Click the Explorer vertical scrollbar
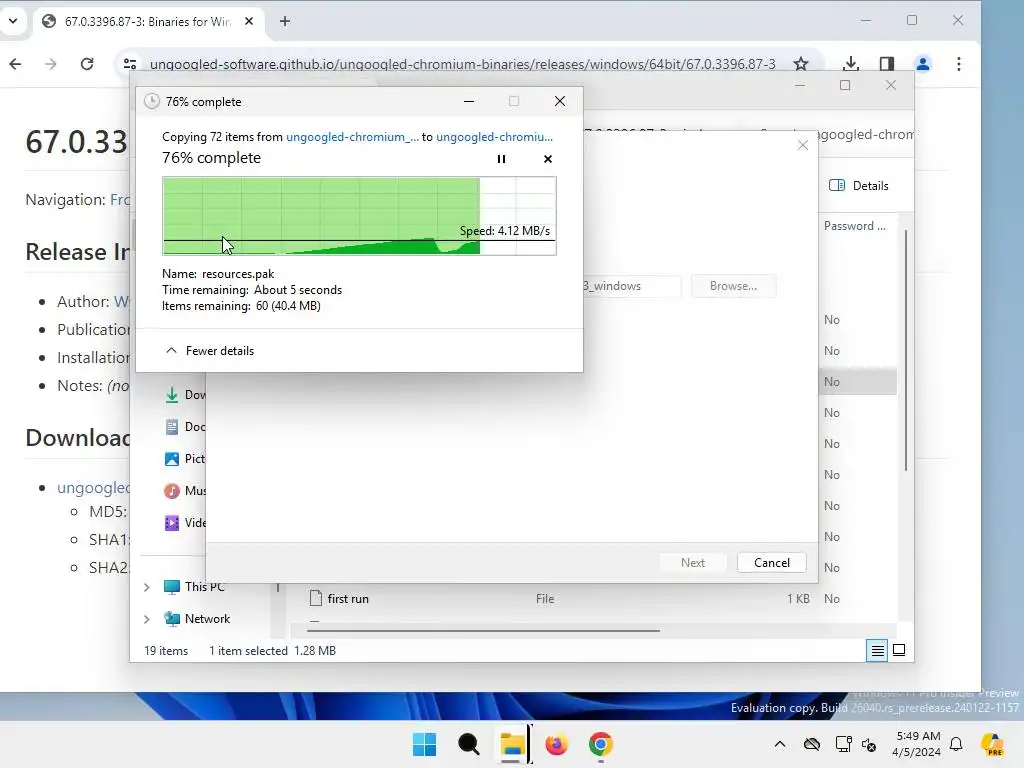This screenshot has width=1024, height=768. [x=905, y=351]
